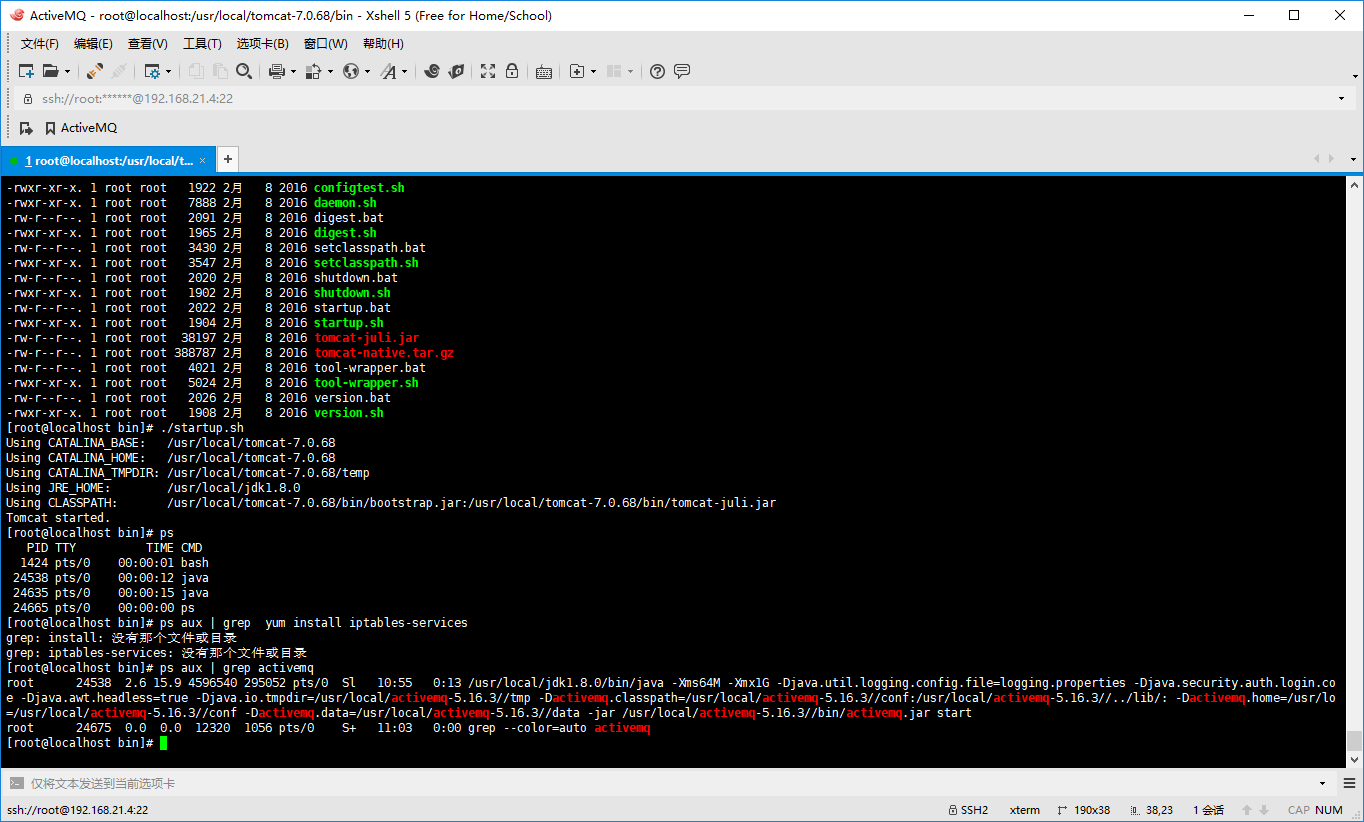Open the compose bar hamburger menu
This screenshot has height=822, width=1364.
click(x=1350, y=784)
